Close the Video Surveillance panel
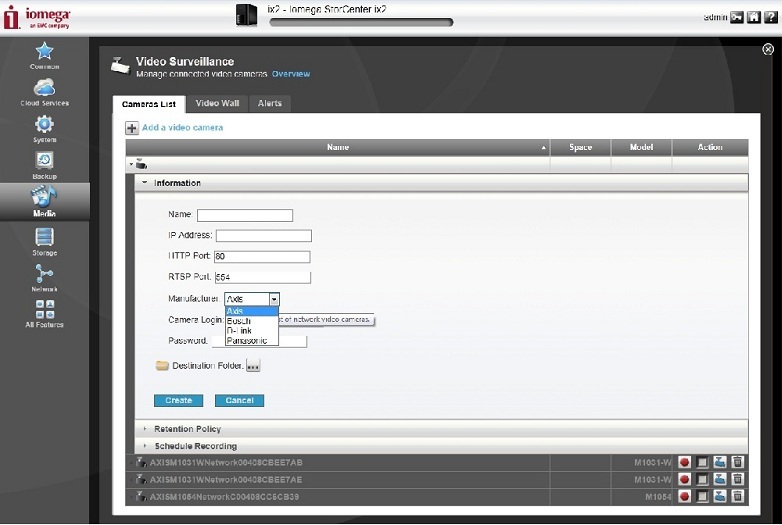 pyautogui.click(x=768, y=49)
